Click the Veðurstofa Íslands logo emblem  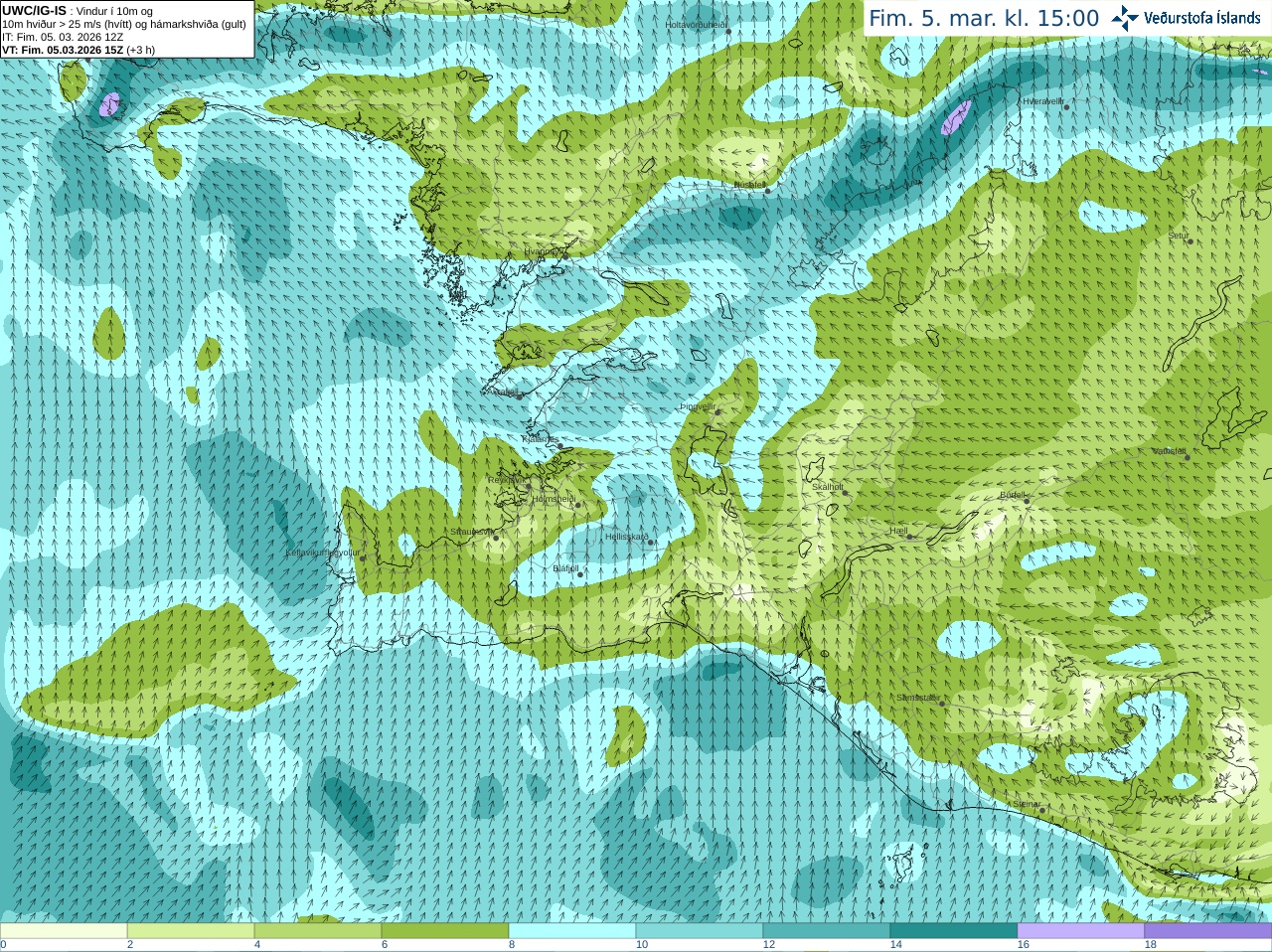pyautogui.click(x=1124, y=18)
